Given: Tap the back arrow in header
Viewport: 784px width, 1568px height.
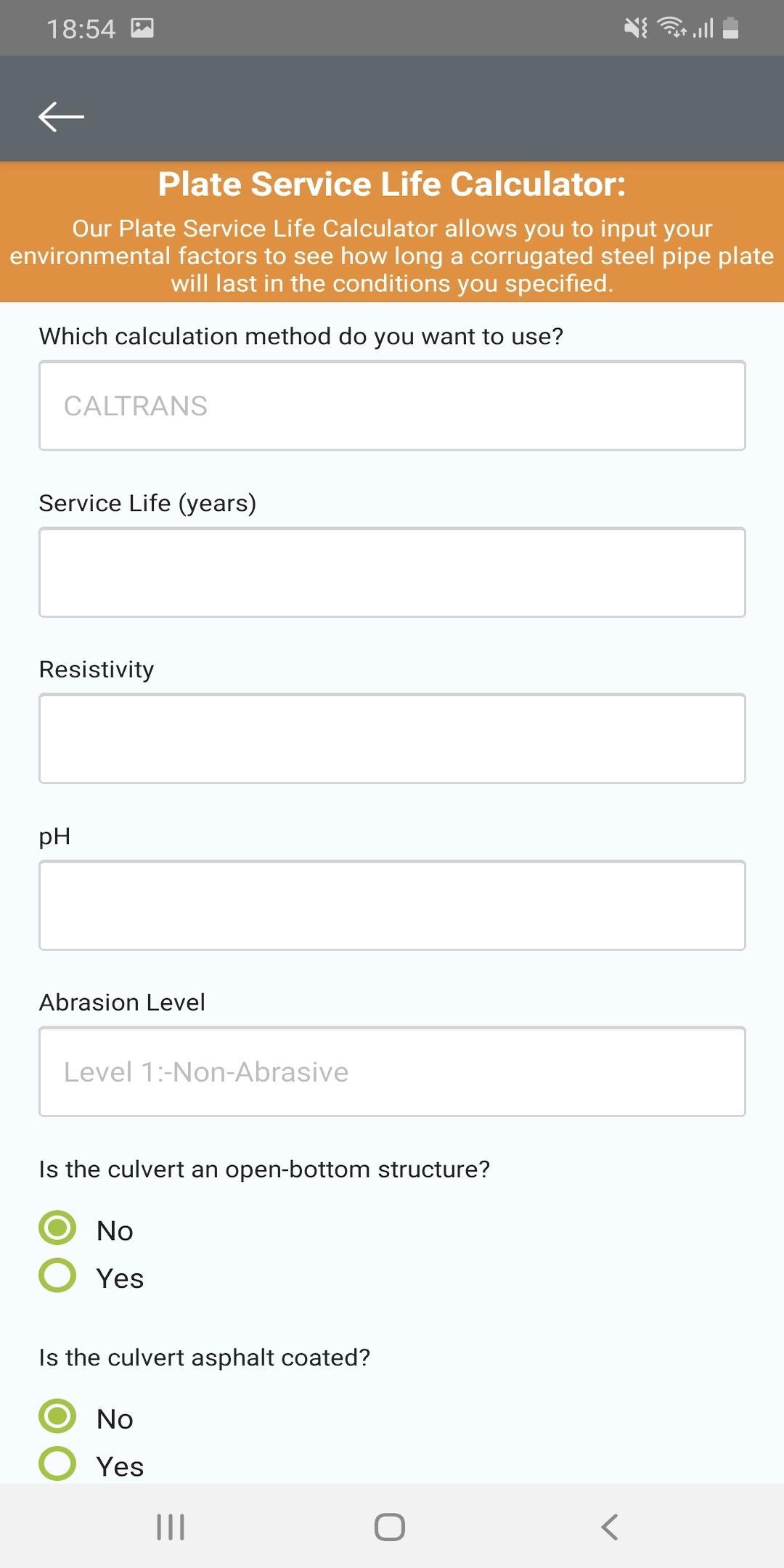Looking at the screenshot, I should pos(62,117).
